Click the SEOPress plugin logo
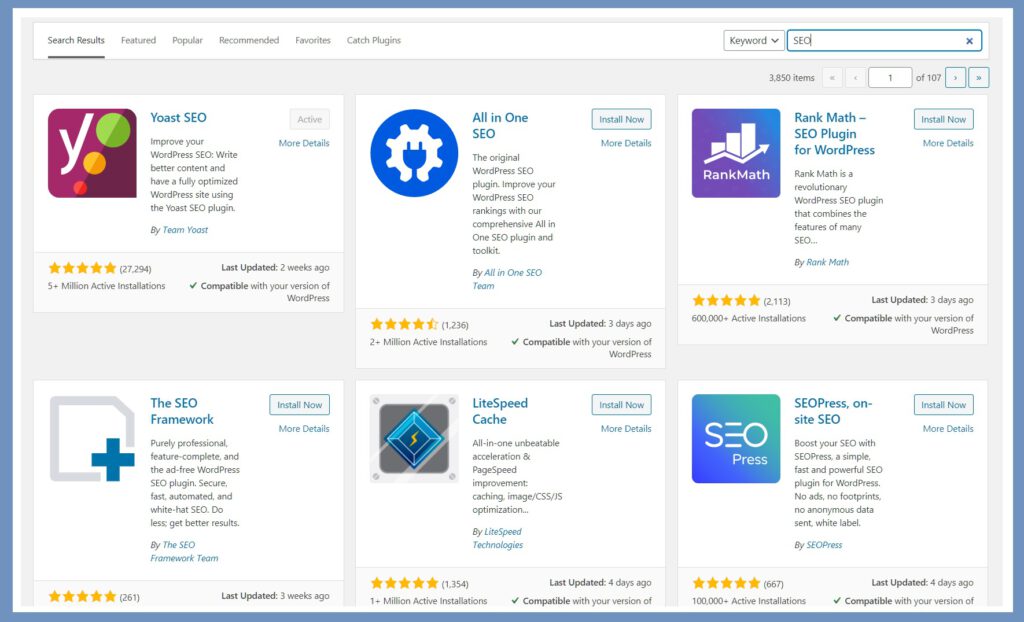The image size is (1024, 622). [736, 438]
